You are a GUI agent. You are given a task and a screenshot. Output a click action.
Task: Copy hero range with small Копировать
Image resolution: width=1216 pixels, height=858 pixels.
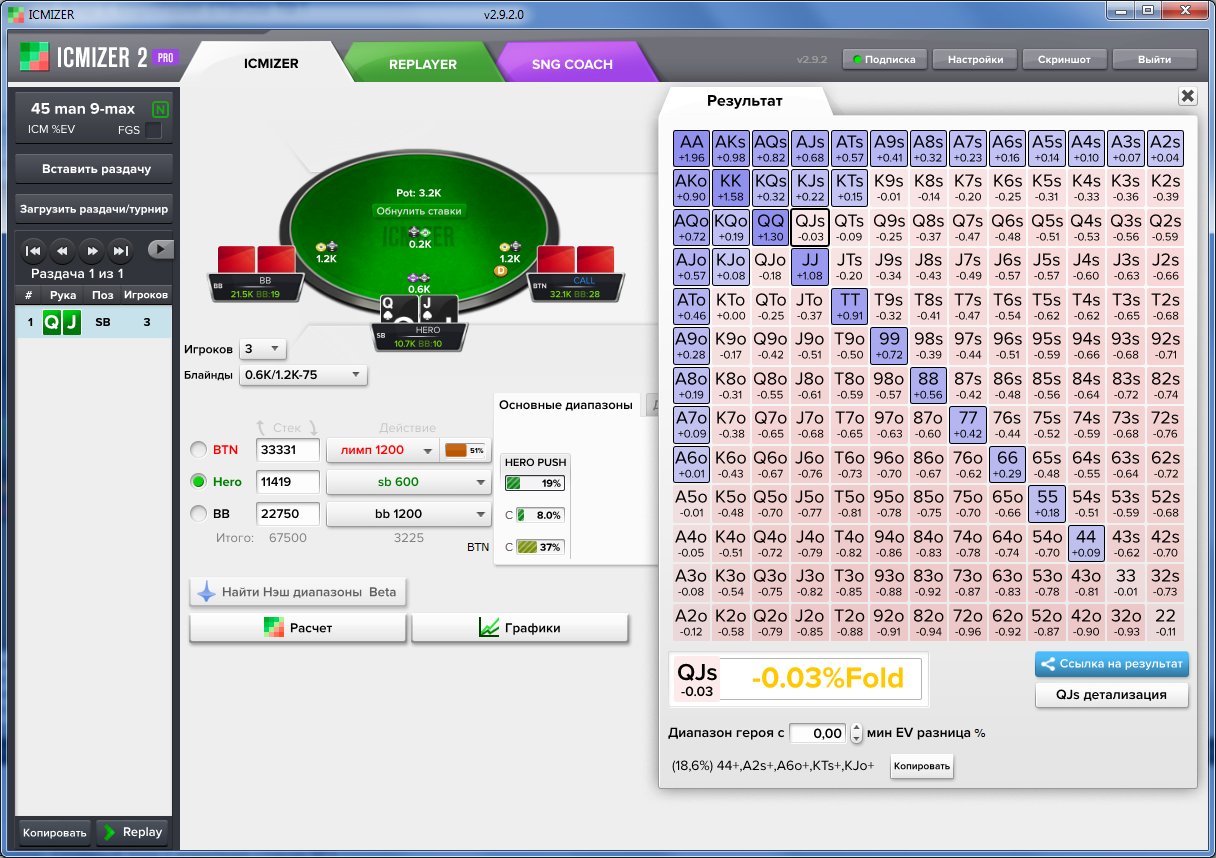(x=921, y=766)
